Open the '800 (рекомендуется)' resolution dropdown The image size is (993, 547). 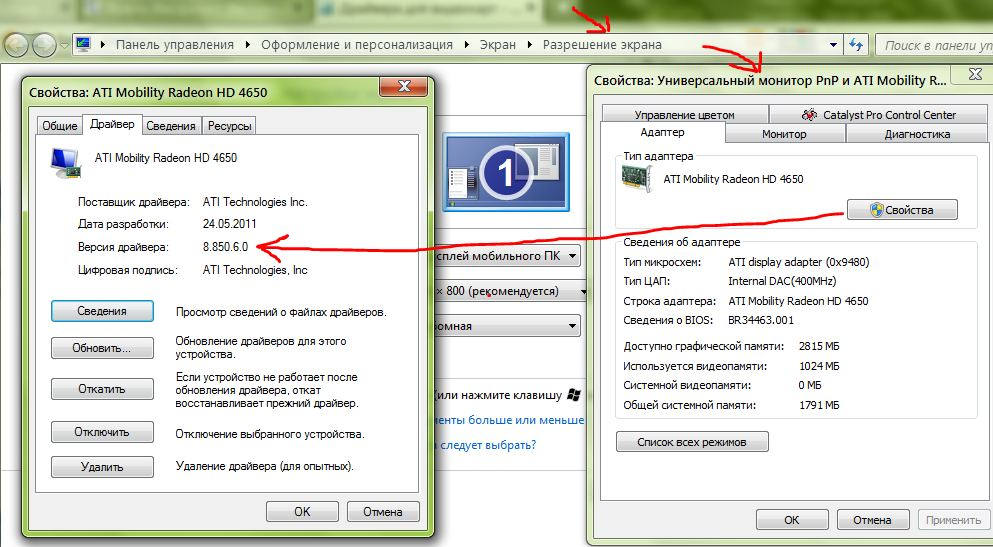point(509,291)
